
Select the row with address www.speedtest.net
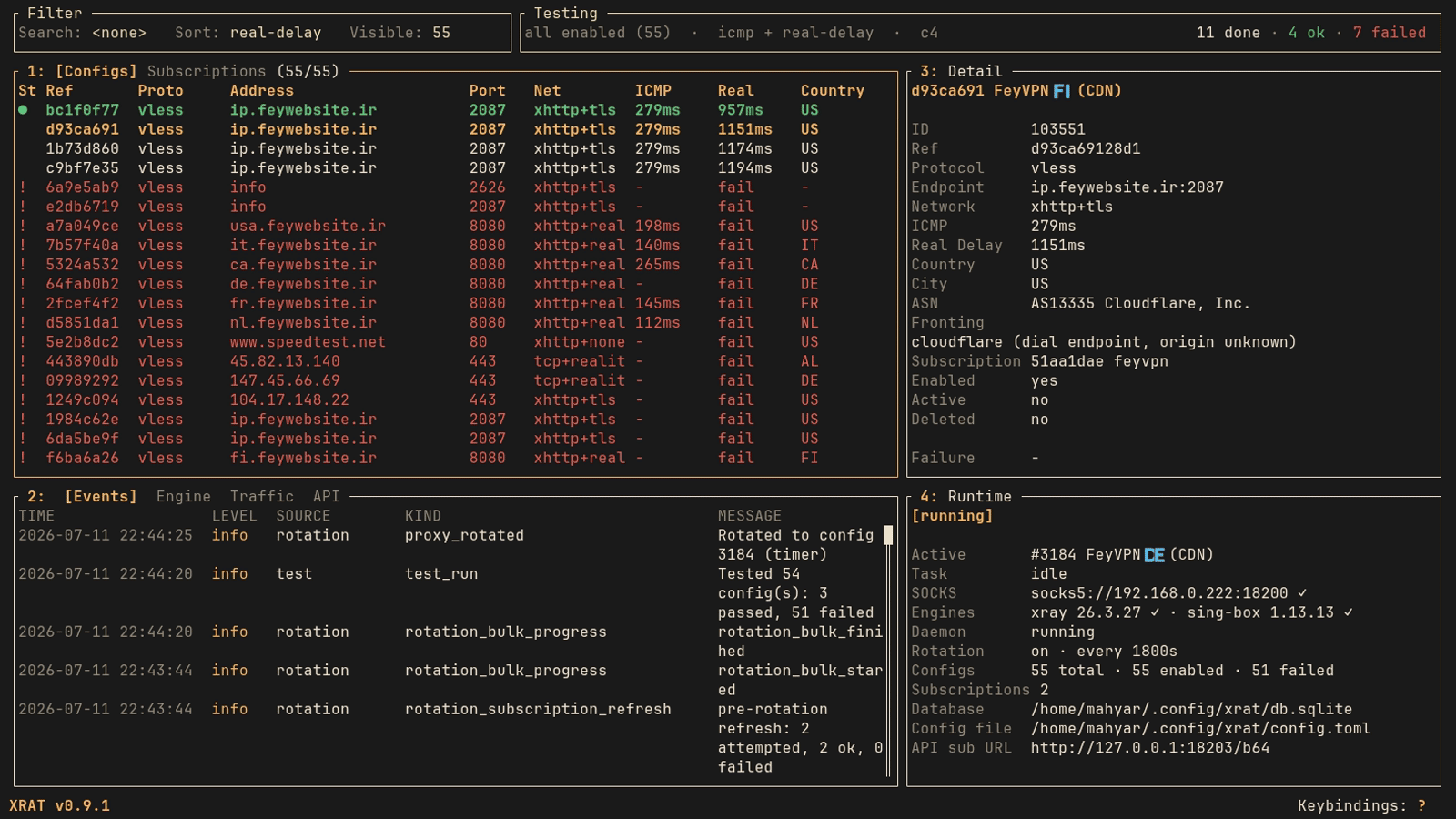coord(455,341)
